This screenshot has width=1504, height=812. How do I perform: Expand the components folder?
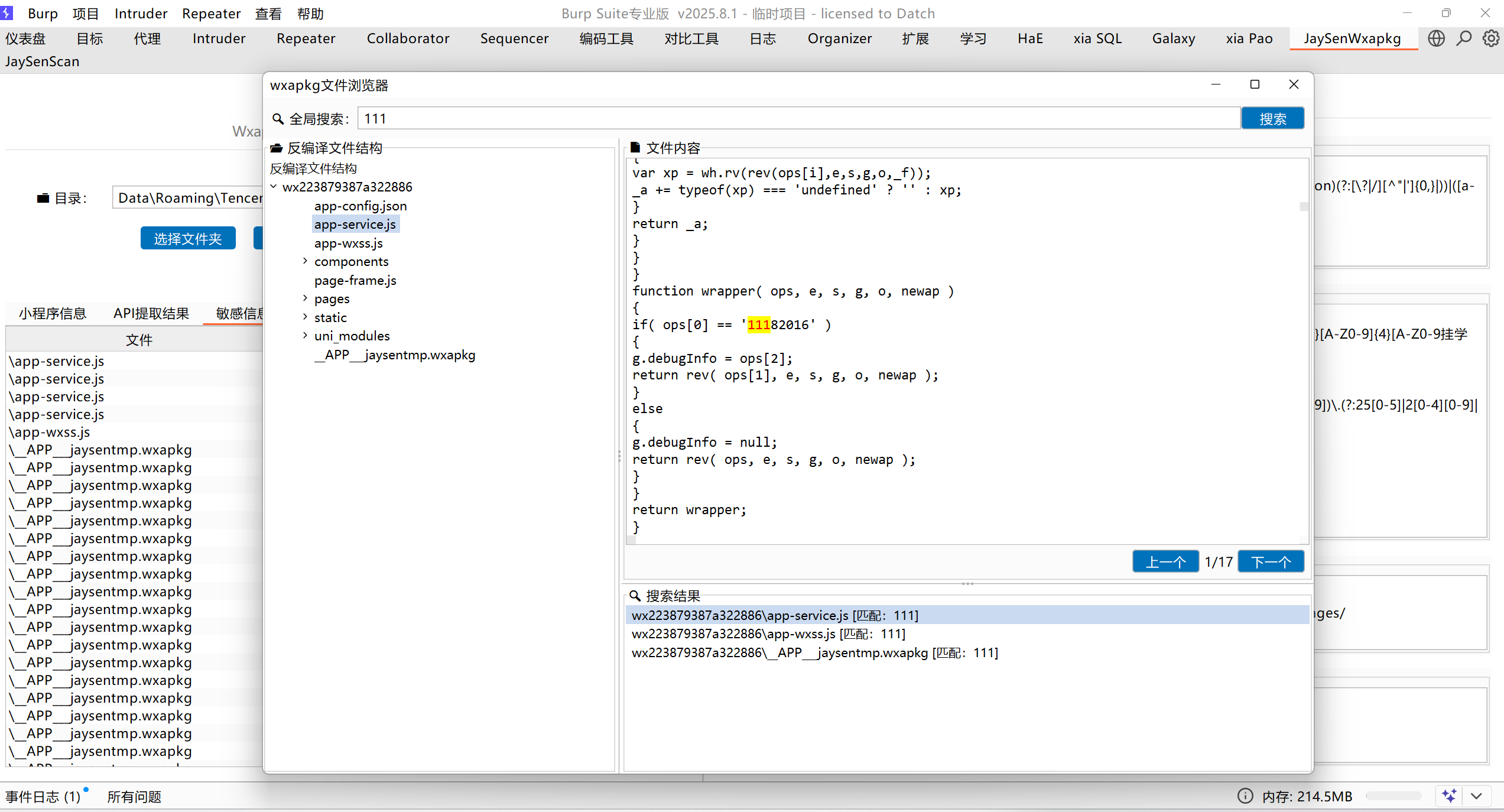[x=305, y=261]
